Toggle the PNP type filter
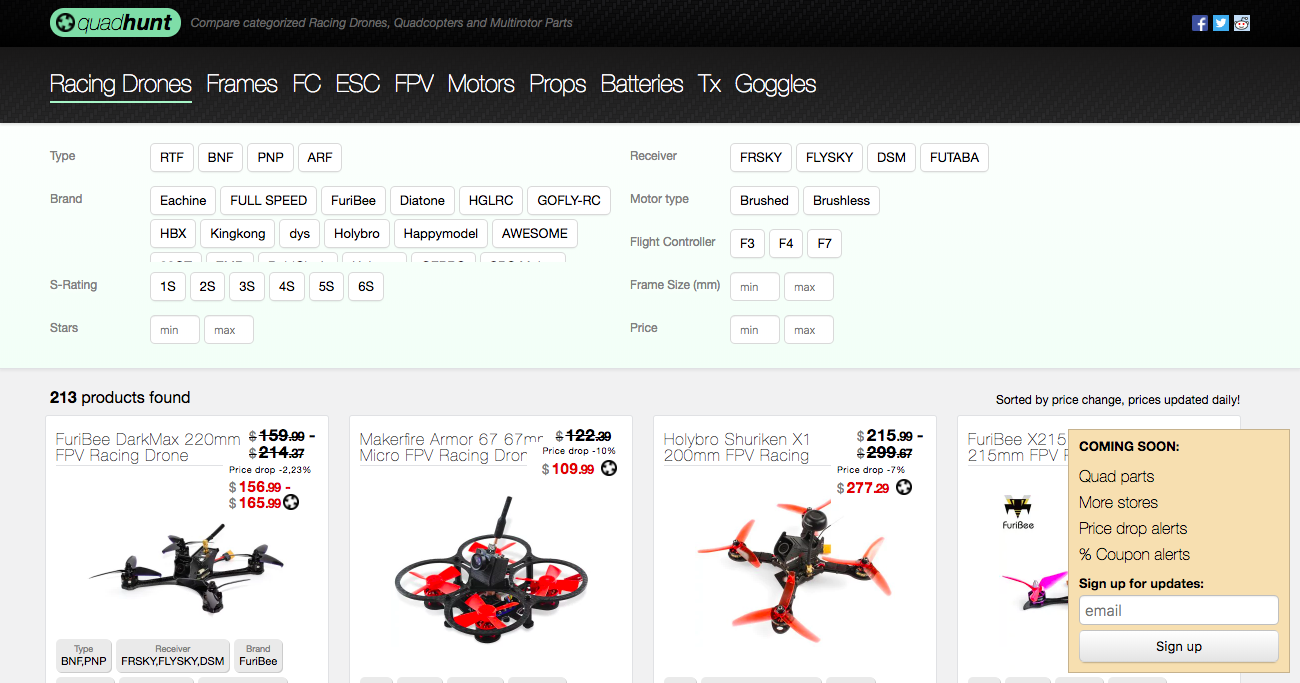 pyautogui.click(x=270, y=158)
